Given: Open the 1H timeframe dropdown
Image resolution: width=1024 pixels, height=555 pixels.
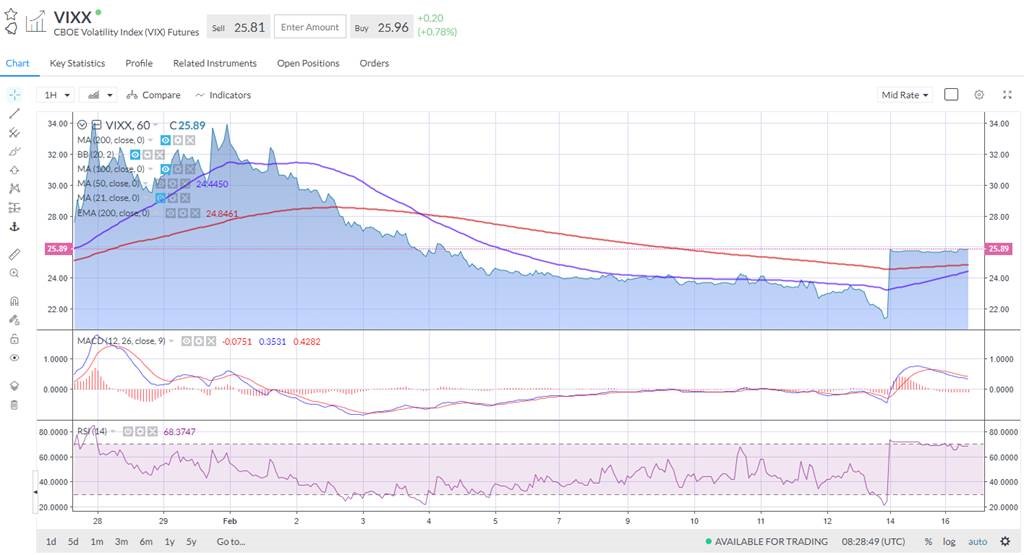Looking at the screenshot, I should 57,95.
